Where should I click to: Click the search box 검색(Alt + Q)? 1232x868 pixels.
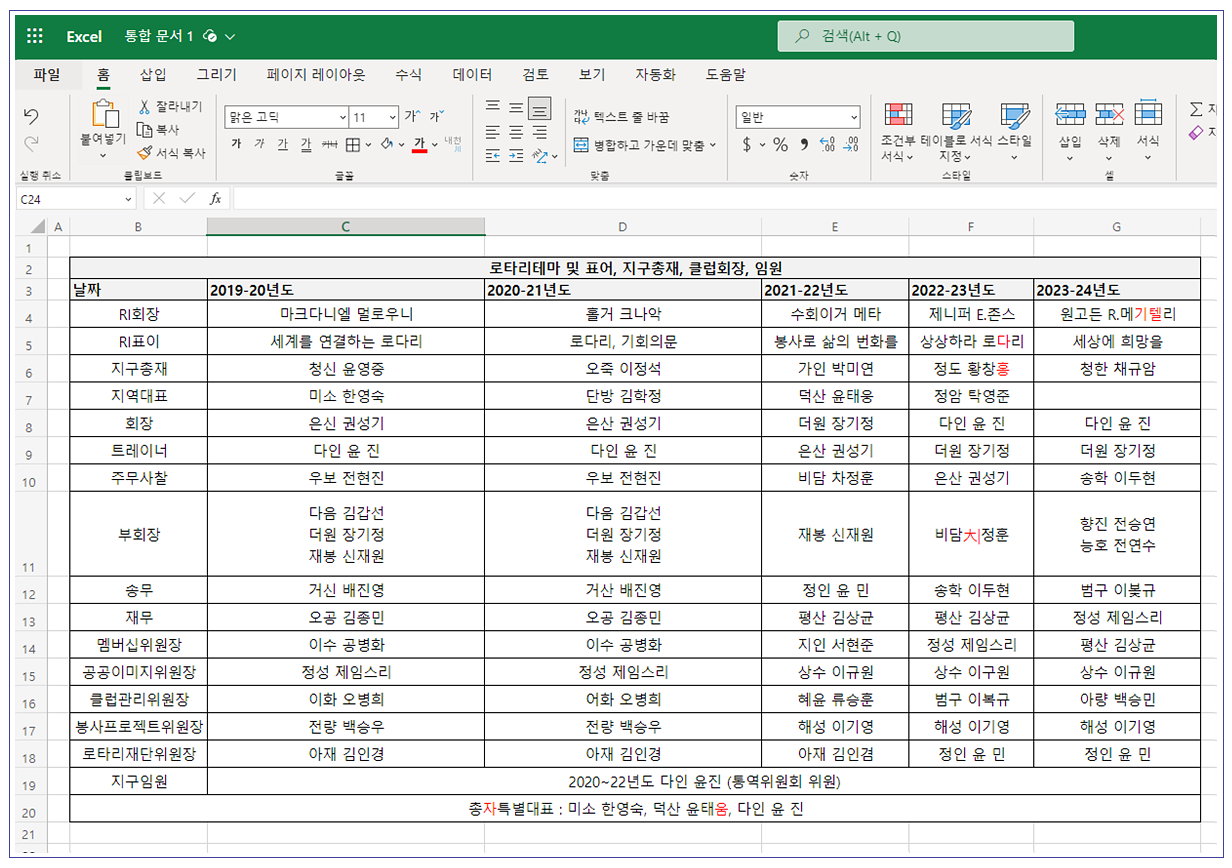tap(926, 36)
